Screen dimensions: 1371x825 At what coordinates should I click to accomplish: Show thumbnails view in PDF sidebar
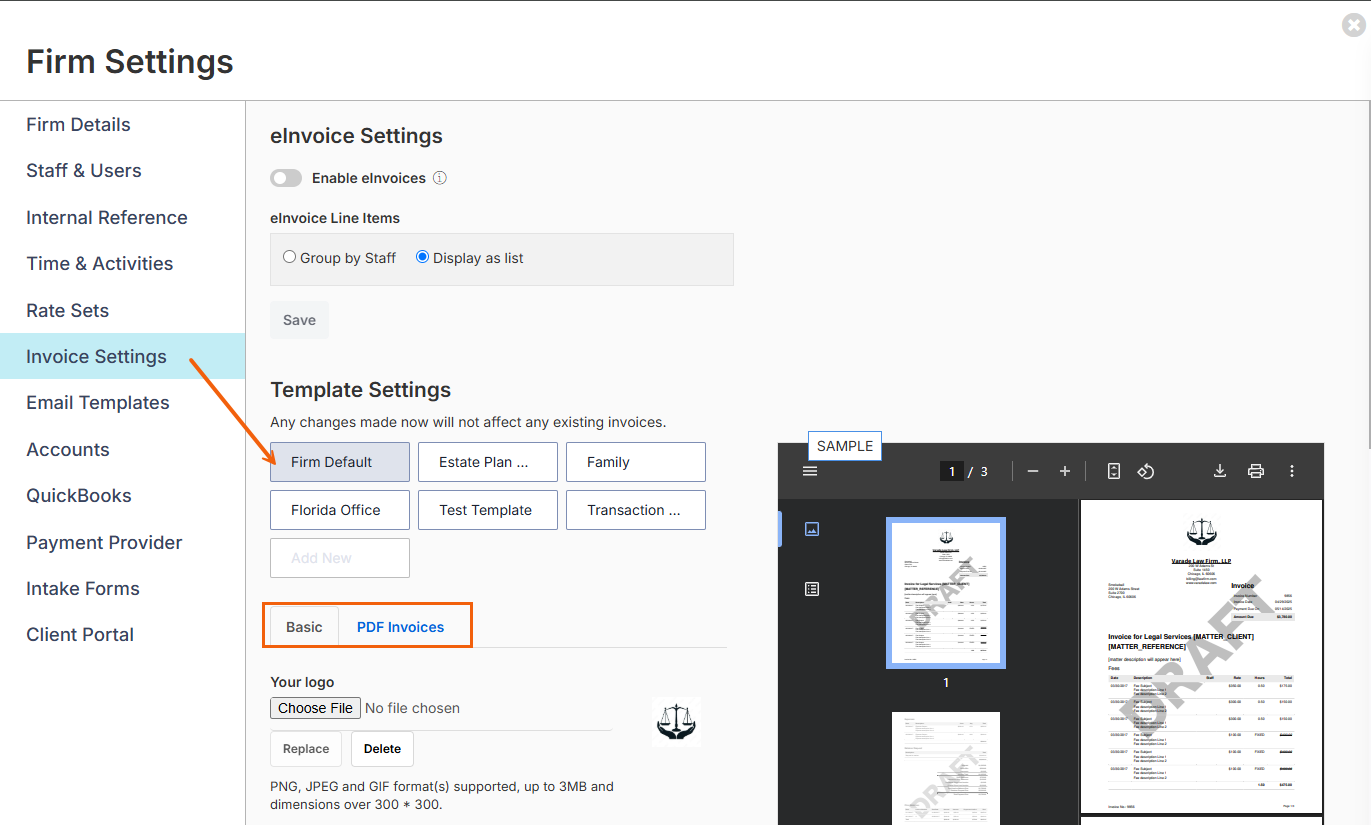(812, 529)
